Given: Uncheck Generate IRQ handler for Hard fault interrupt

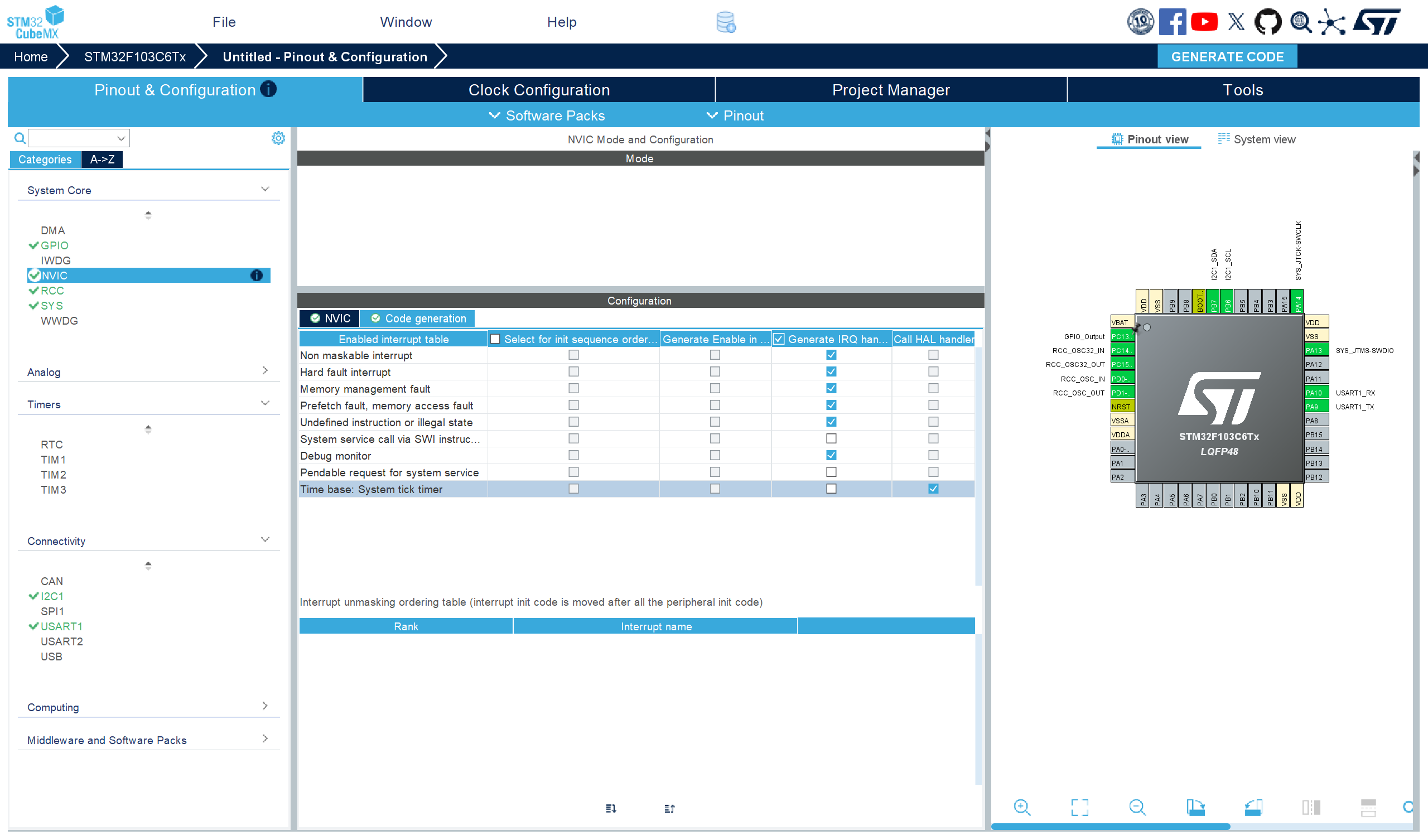Looking at the screenshot, I should 831,371.
